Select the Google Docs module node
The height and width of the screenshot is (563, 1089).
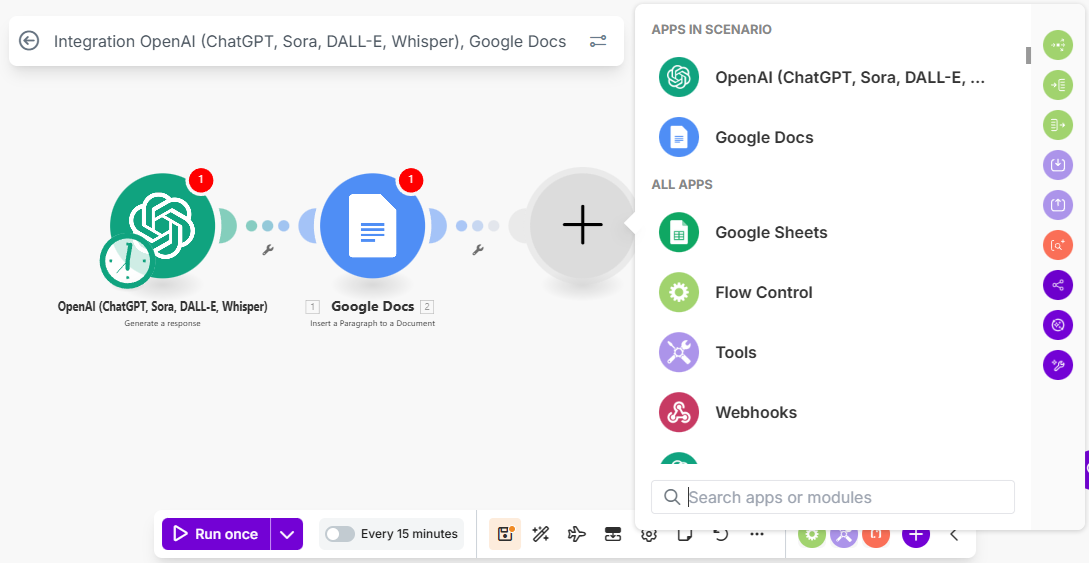pos(372,227)
